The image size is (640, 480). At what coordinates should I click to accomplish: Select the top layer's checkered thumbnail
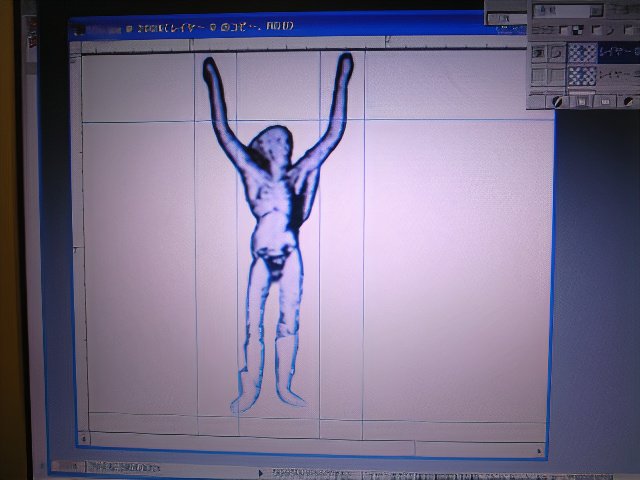[x=582, y=52]
